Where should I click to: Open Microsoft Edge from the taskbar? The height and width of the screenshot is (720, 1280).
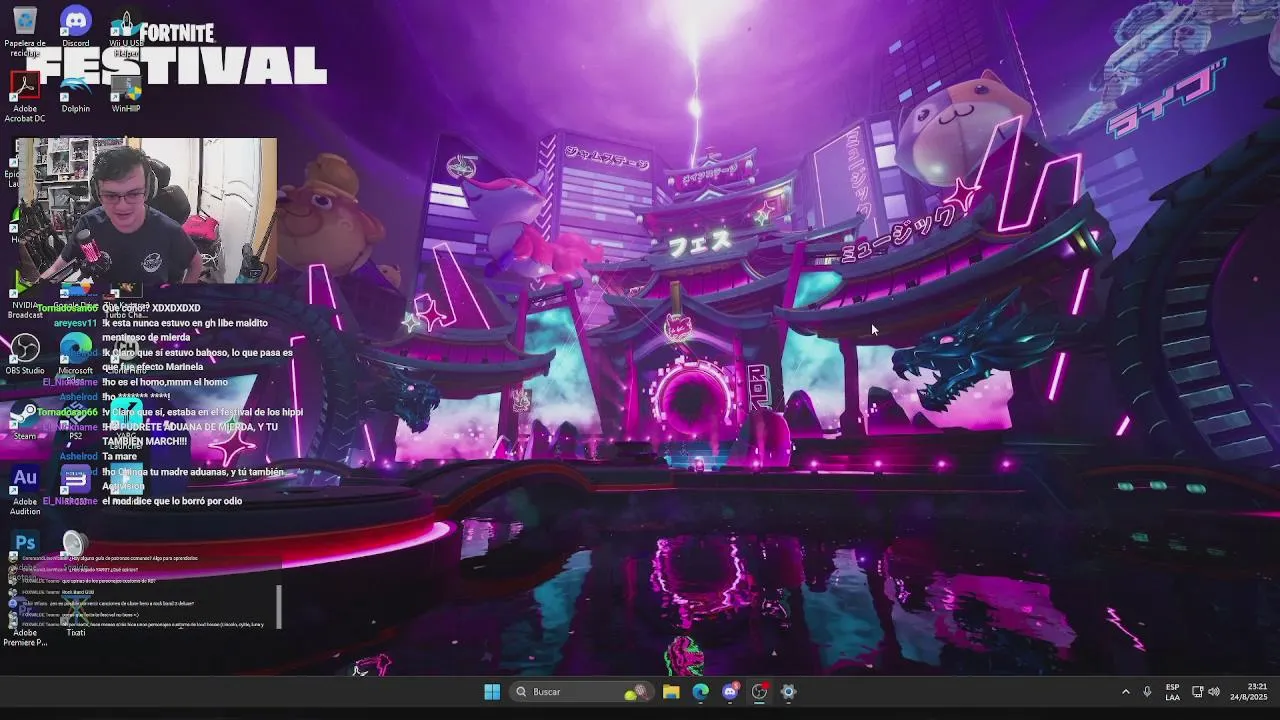(701, 692)
